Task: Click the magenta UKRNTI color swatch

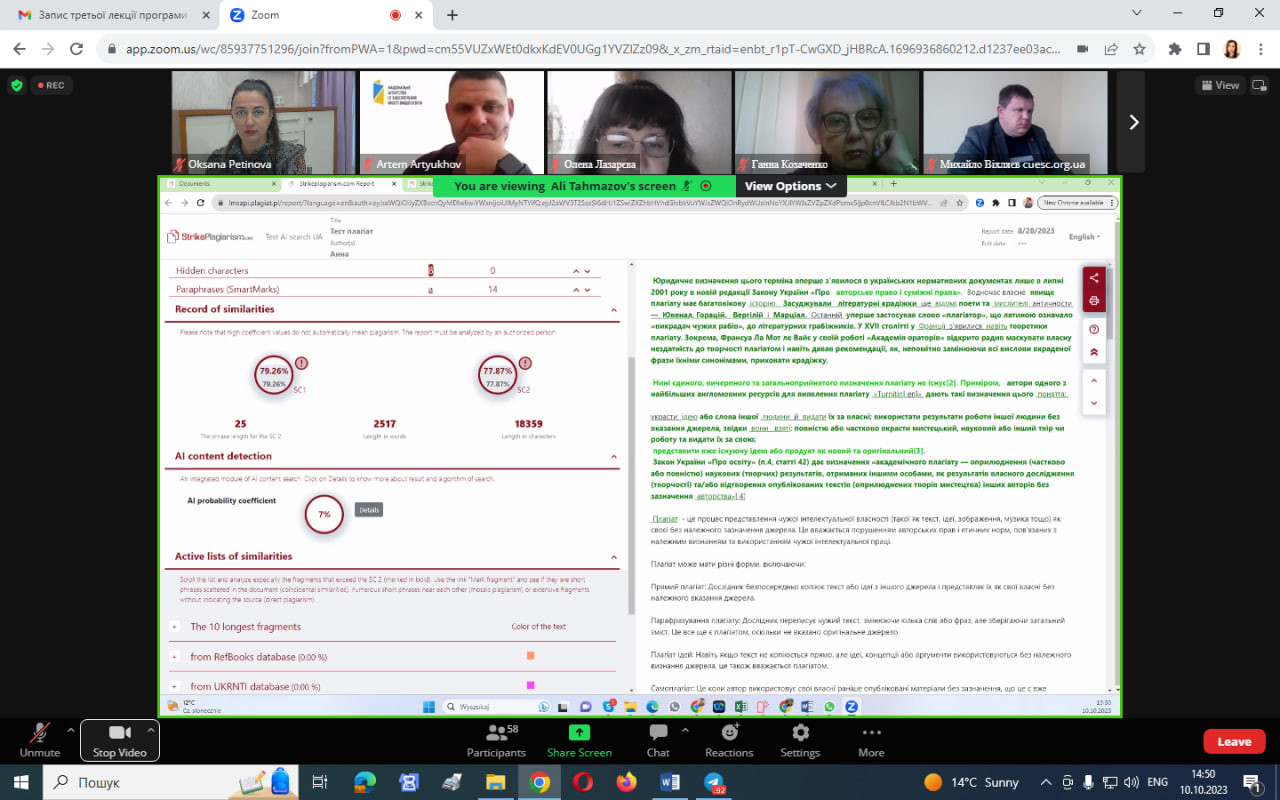Action: (530, 685)
